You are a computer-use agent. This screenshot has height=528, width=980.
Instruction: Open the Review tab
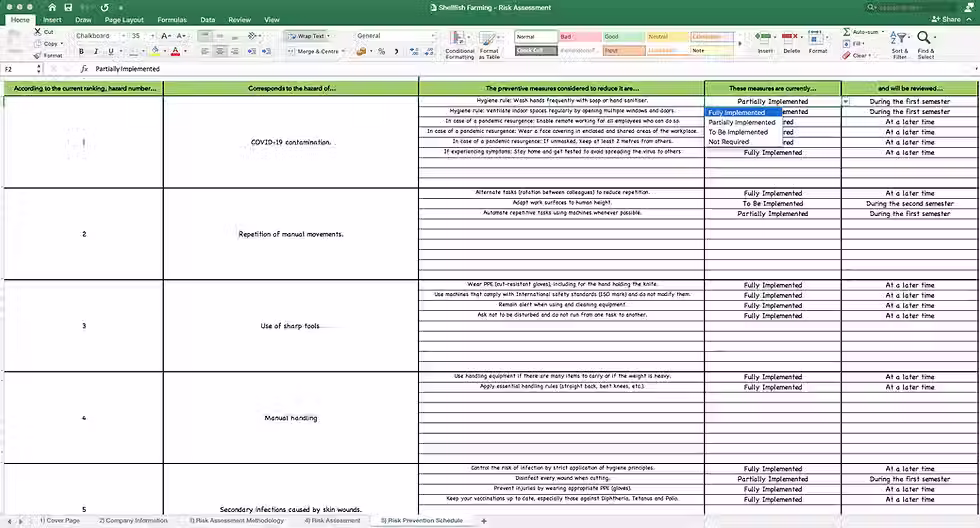[239, 20]
